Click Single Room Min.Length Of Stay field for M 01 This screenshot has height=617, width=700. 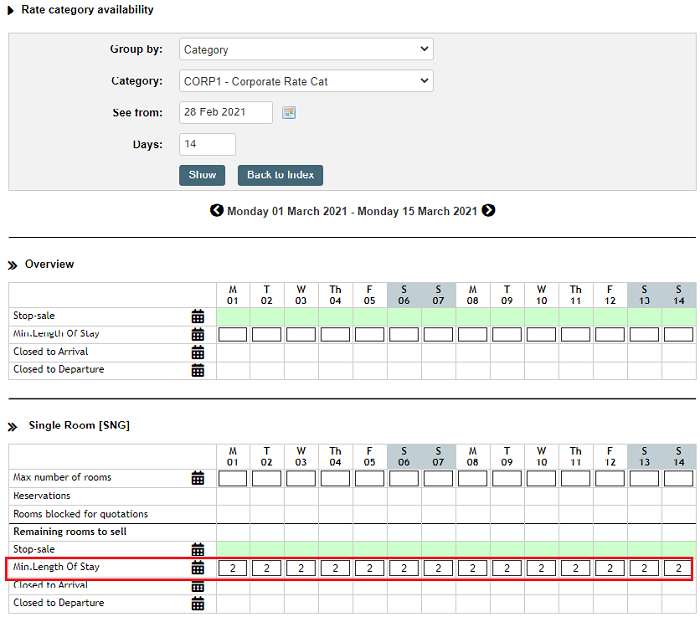click(233, 568)
